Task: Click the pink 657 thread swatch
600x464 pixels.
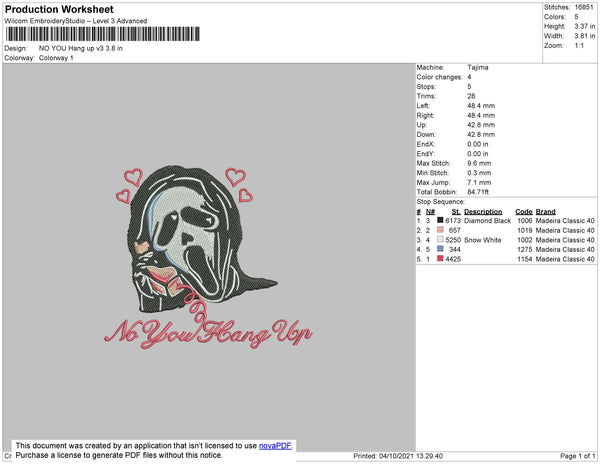Action: tap(440, 230)
